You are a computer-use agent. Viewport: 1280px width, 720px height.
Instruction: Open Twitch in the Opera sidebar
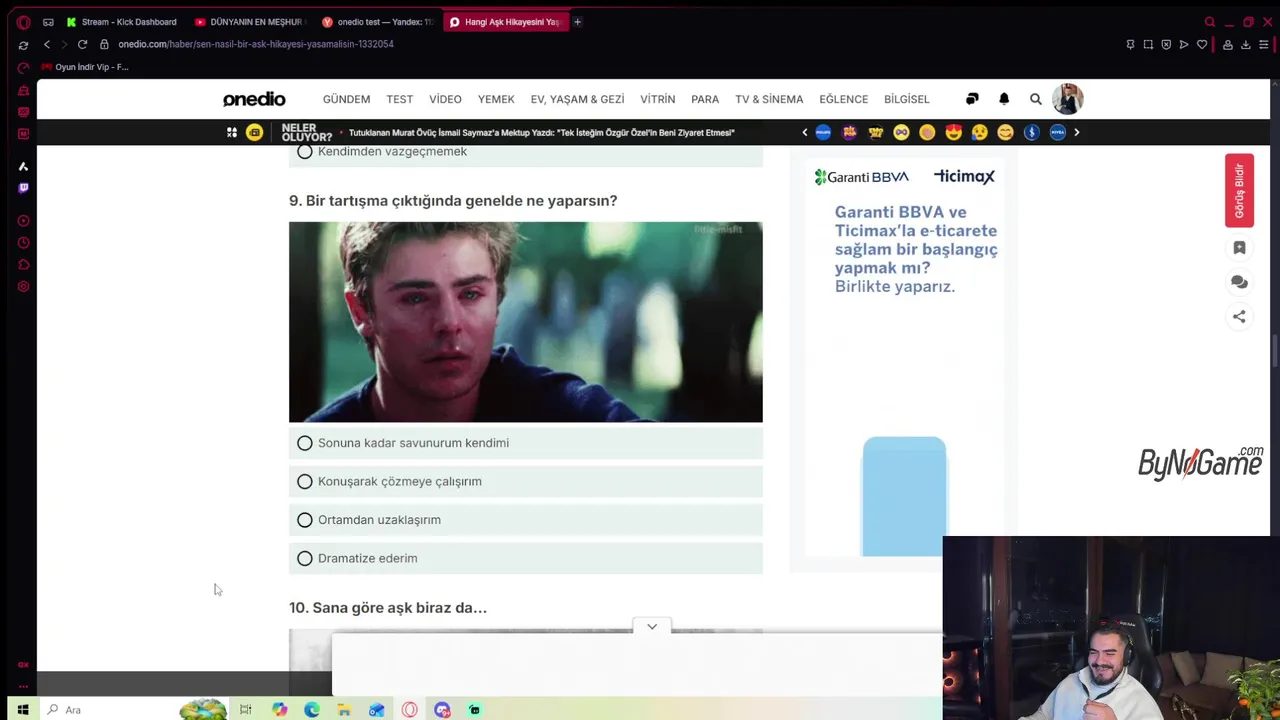[x=23, y=188]
